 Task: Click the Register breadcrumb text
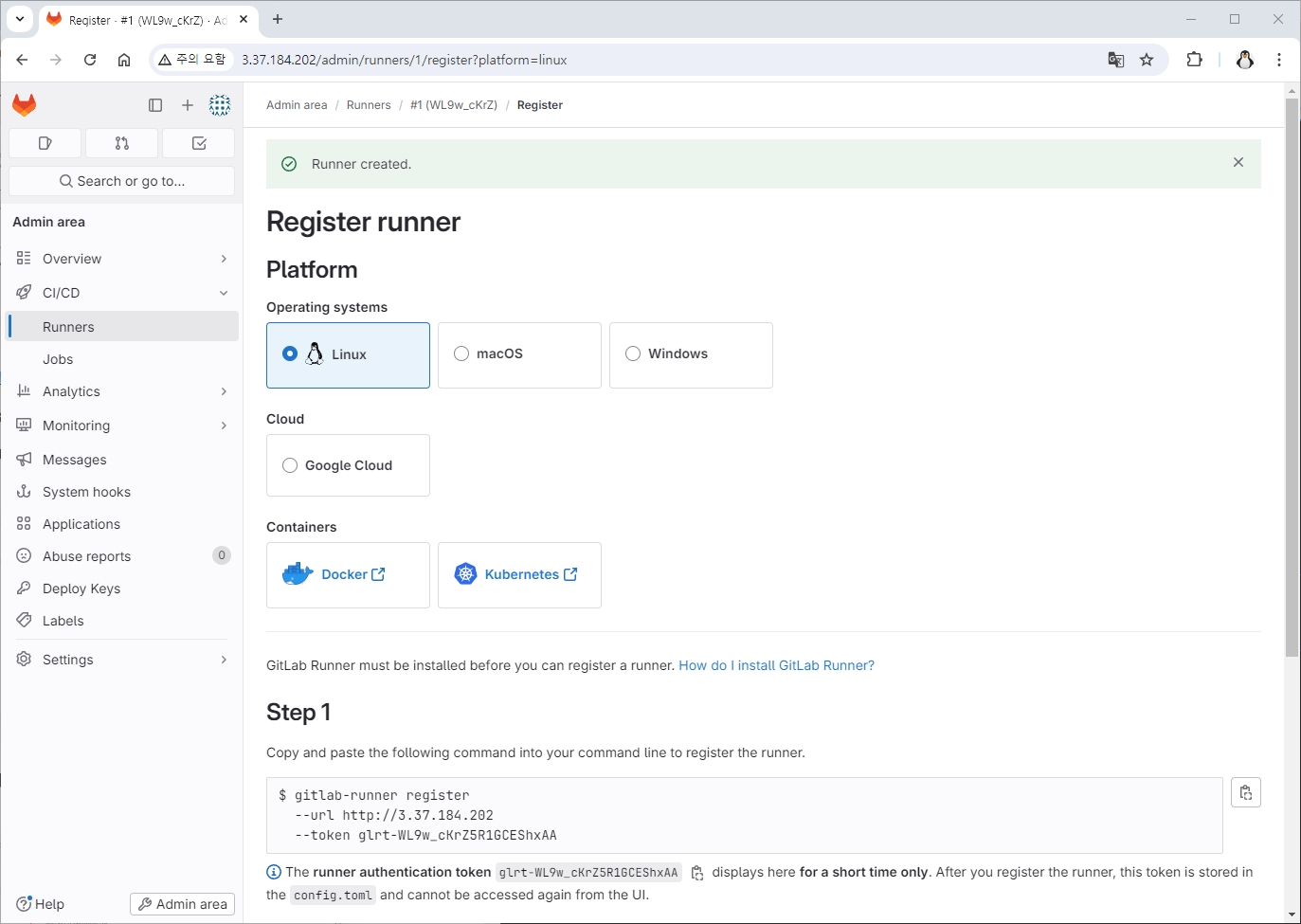click(540, 105)
